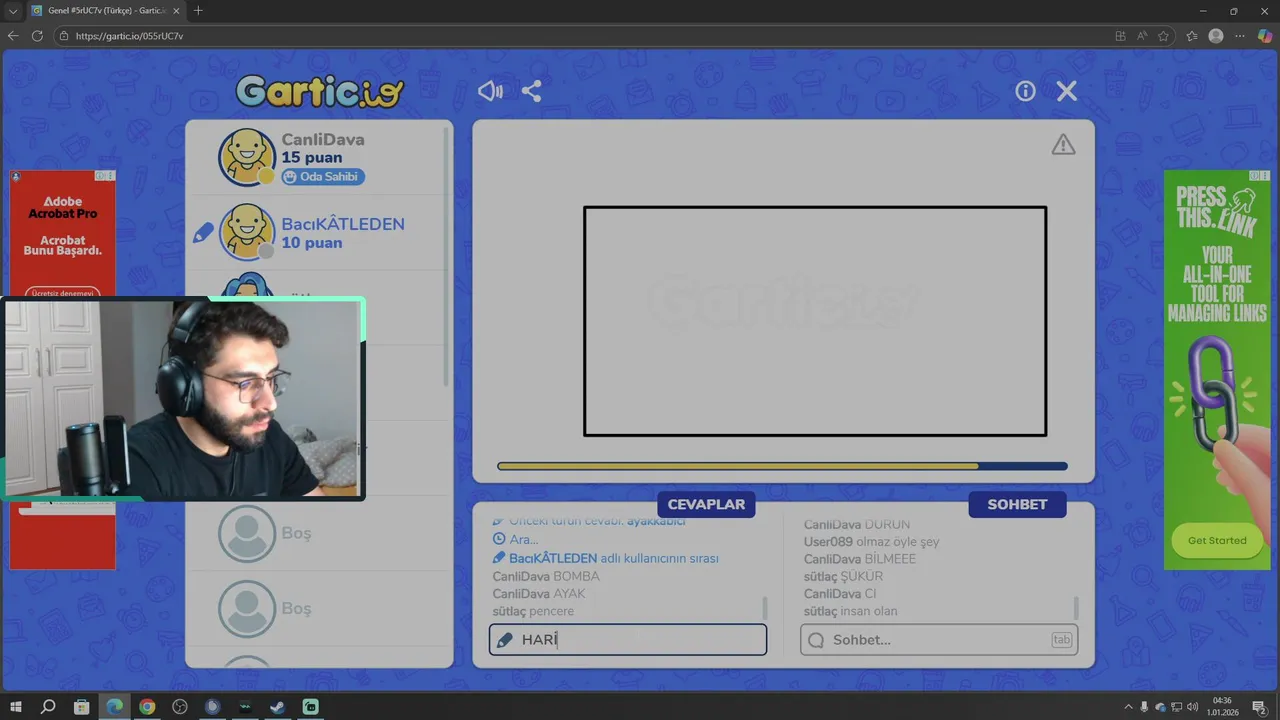Screen dimensions: 1280x720
Task: Show hidden system tray icons
Action: (x=1129, y=707)
